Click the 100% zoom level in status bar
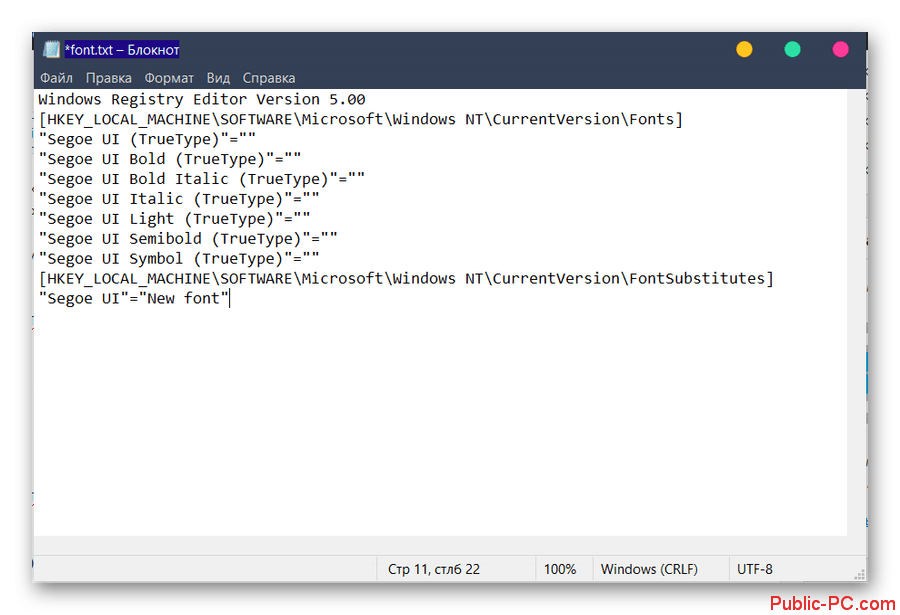Viewport: 900px width, 615px height. pos(560,569)
